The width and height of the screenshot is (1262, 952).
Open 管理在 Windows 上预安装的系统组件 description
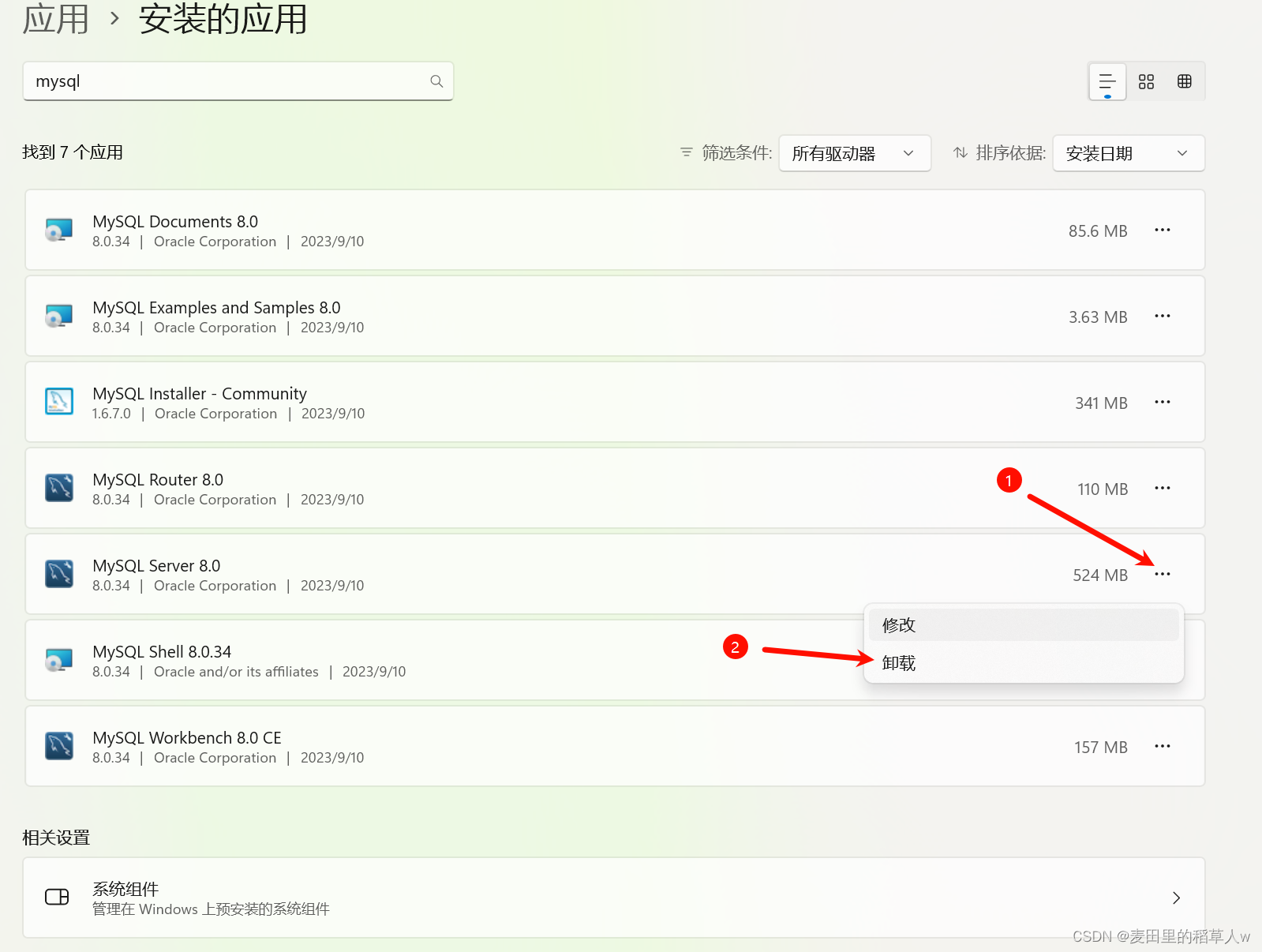click(211, 909)
